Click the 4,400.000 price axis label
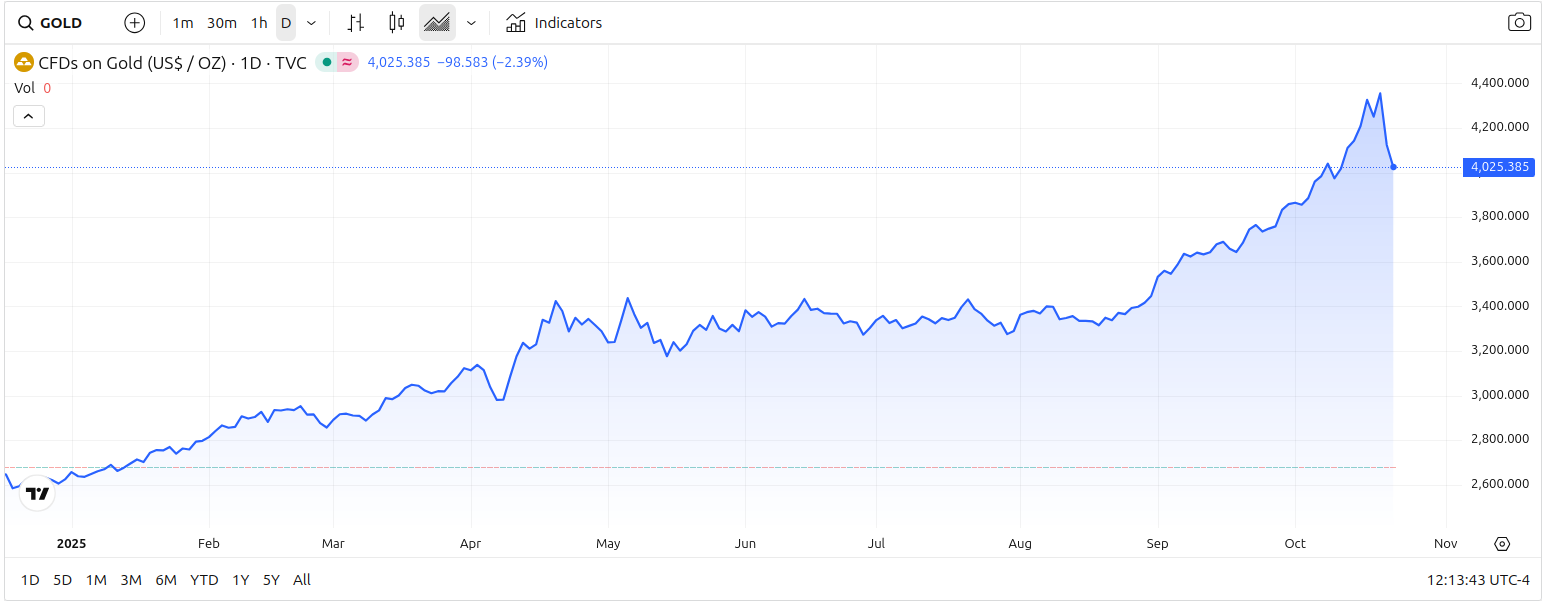Viewport: 1544px width, 606px height. coord(1500,82)
